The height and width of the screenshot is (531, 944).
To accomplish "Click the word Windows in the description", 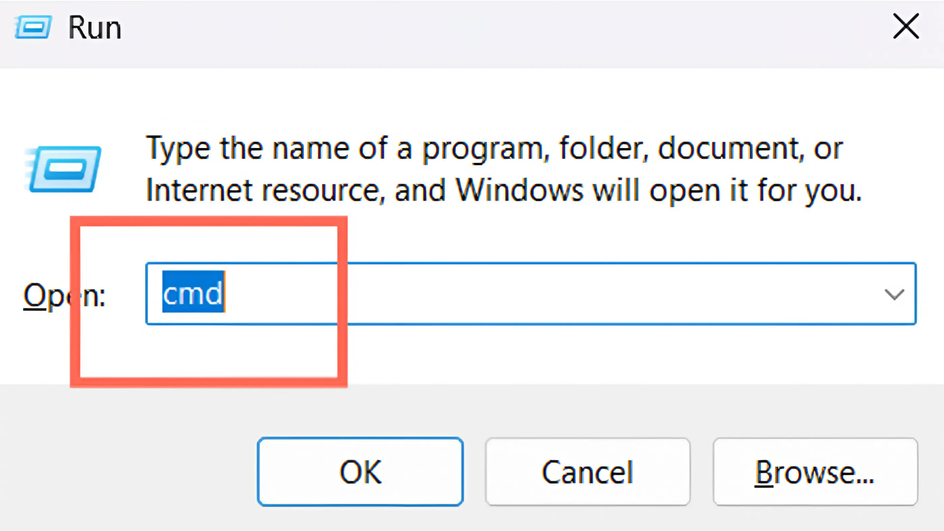I will click(520, 190).
